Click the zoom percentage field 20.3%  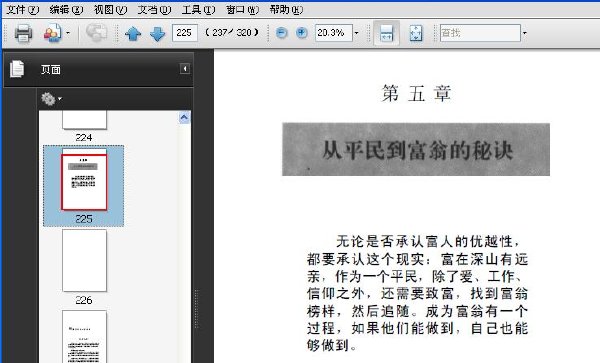(x=333, y=33)
